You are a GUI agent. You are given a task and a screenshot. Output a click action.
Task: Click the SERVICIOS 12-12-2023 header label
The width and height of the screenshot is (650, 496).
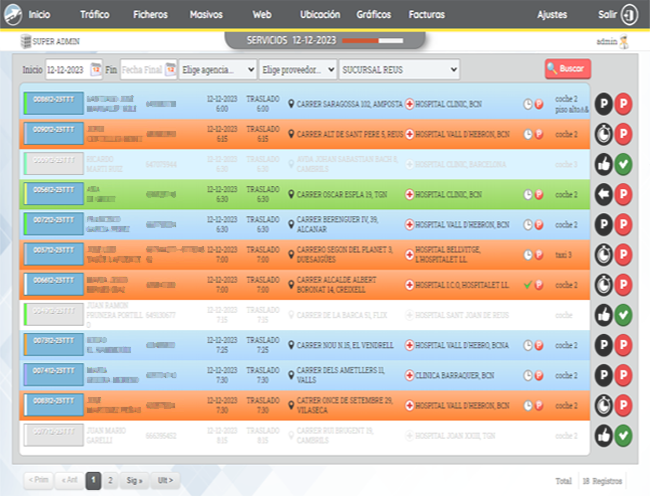(x=291, y=40)
